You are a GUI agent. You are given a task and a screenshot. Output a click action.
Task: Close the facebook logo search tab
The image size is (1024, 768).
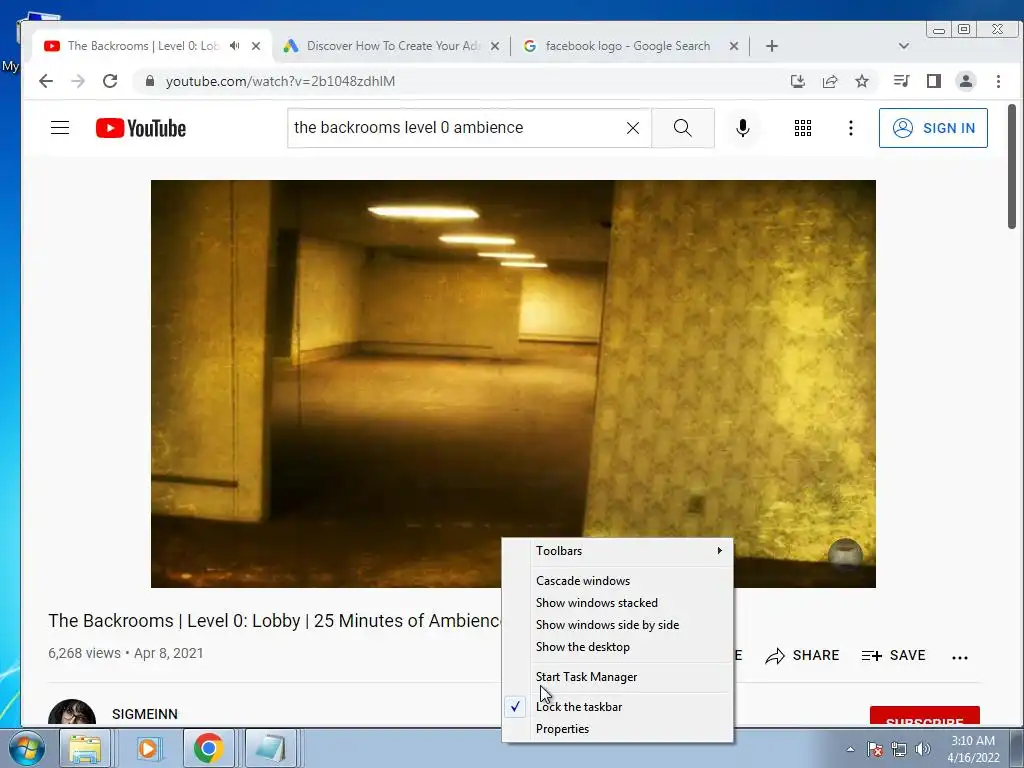[x=734, y=46]
